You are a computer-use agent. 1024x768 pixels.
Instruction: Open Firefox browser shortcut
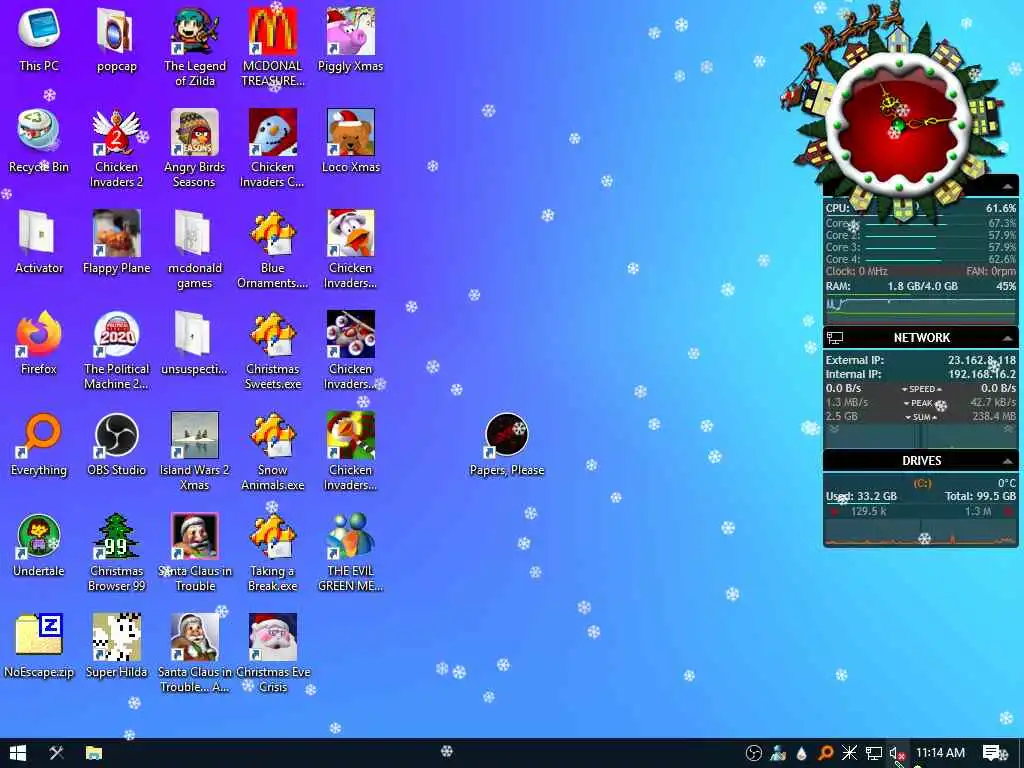(x=39, y=343)
